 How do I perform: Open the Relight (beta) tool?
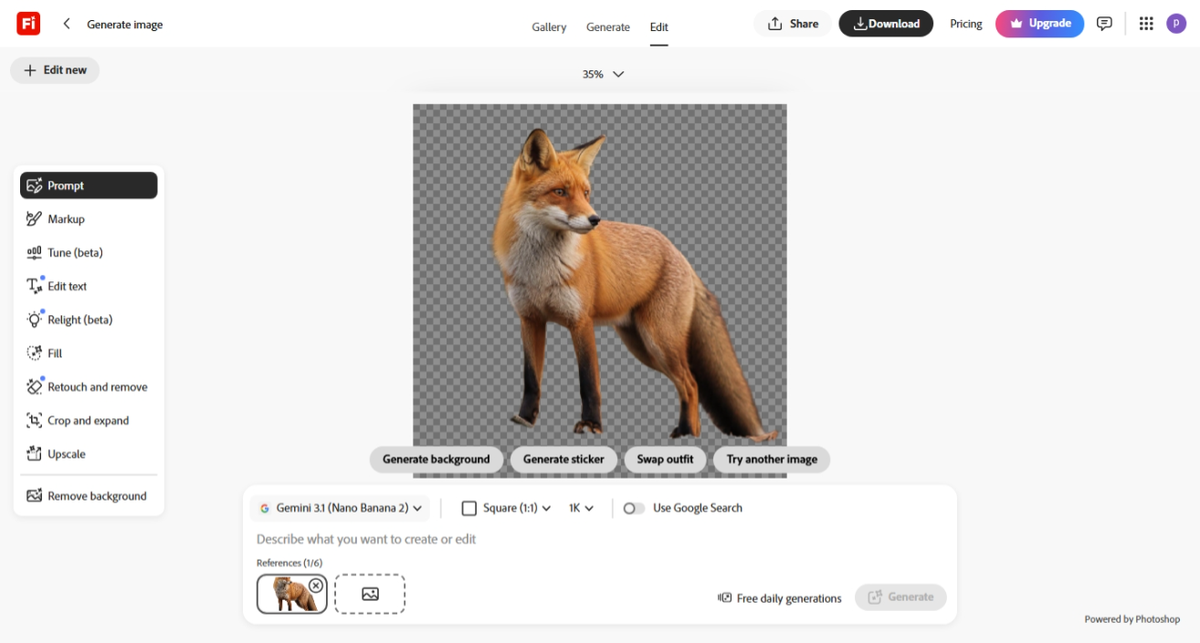89,319
